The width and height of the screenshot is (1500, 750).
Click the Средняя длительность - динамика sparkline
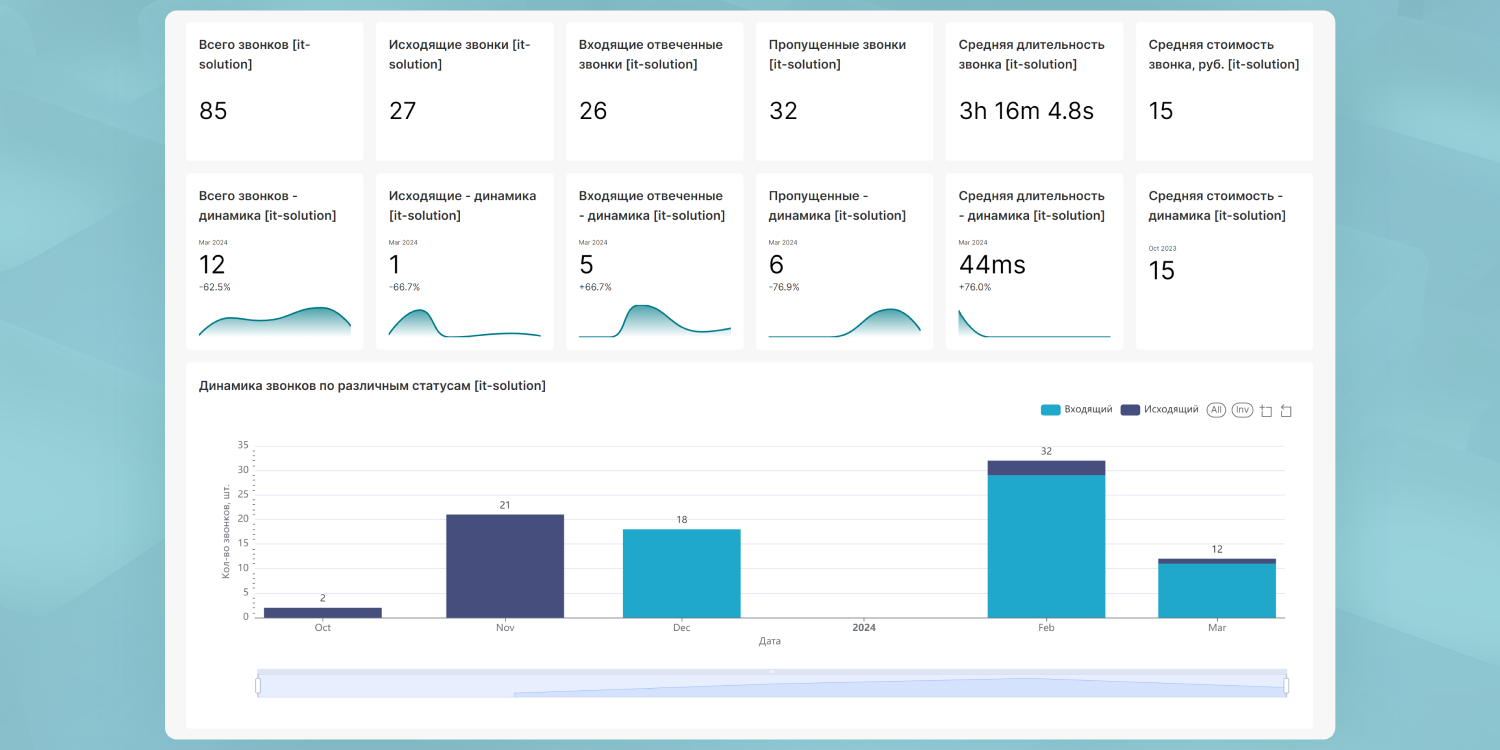[x=1034, y=324]
